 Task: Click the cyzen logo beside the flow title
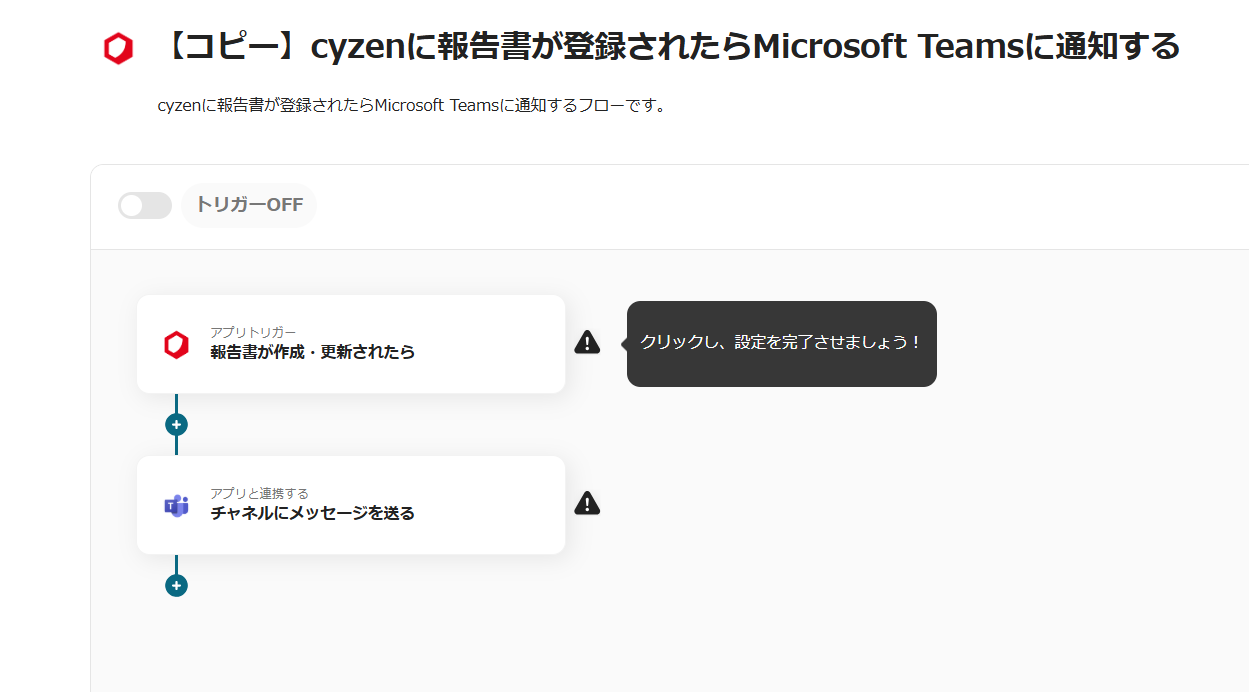pos(118,48)
